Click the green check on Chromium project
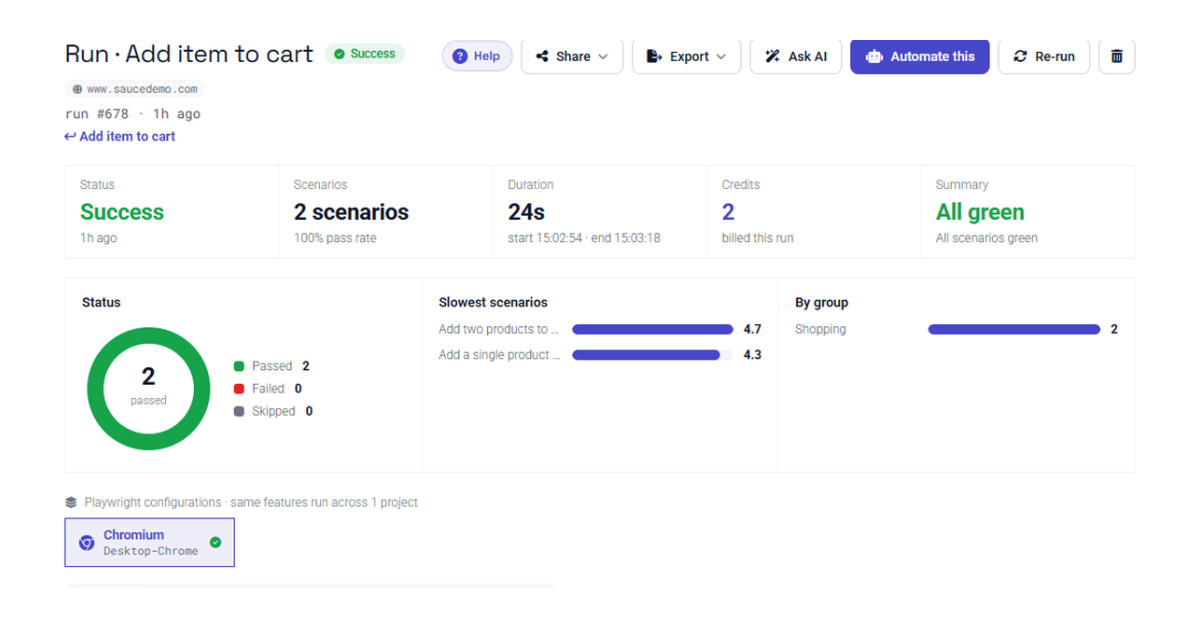 (x=215, y=542)
